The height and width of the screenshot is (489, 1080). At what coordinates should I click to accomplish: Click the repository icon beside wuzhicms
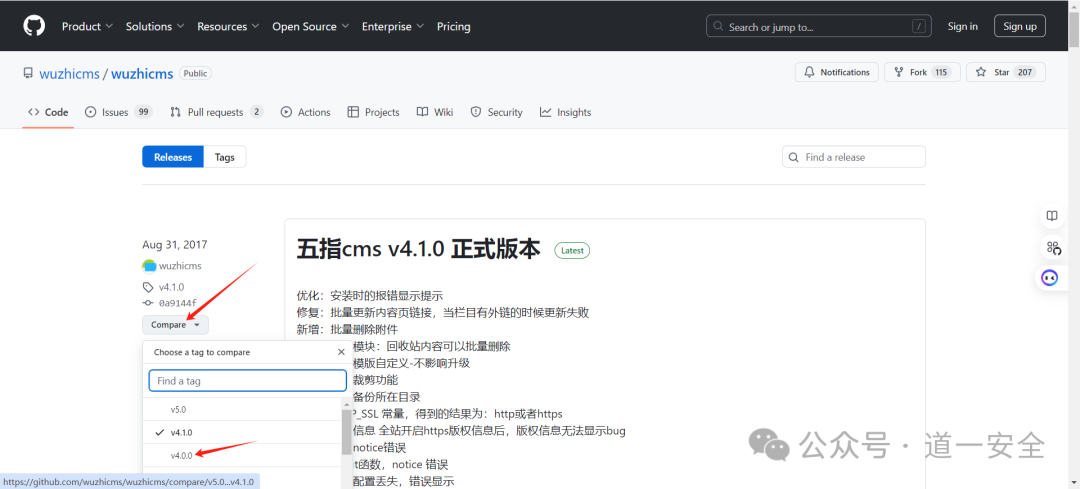pos(28,74)
